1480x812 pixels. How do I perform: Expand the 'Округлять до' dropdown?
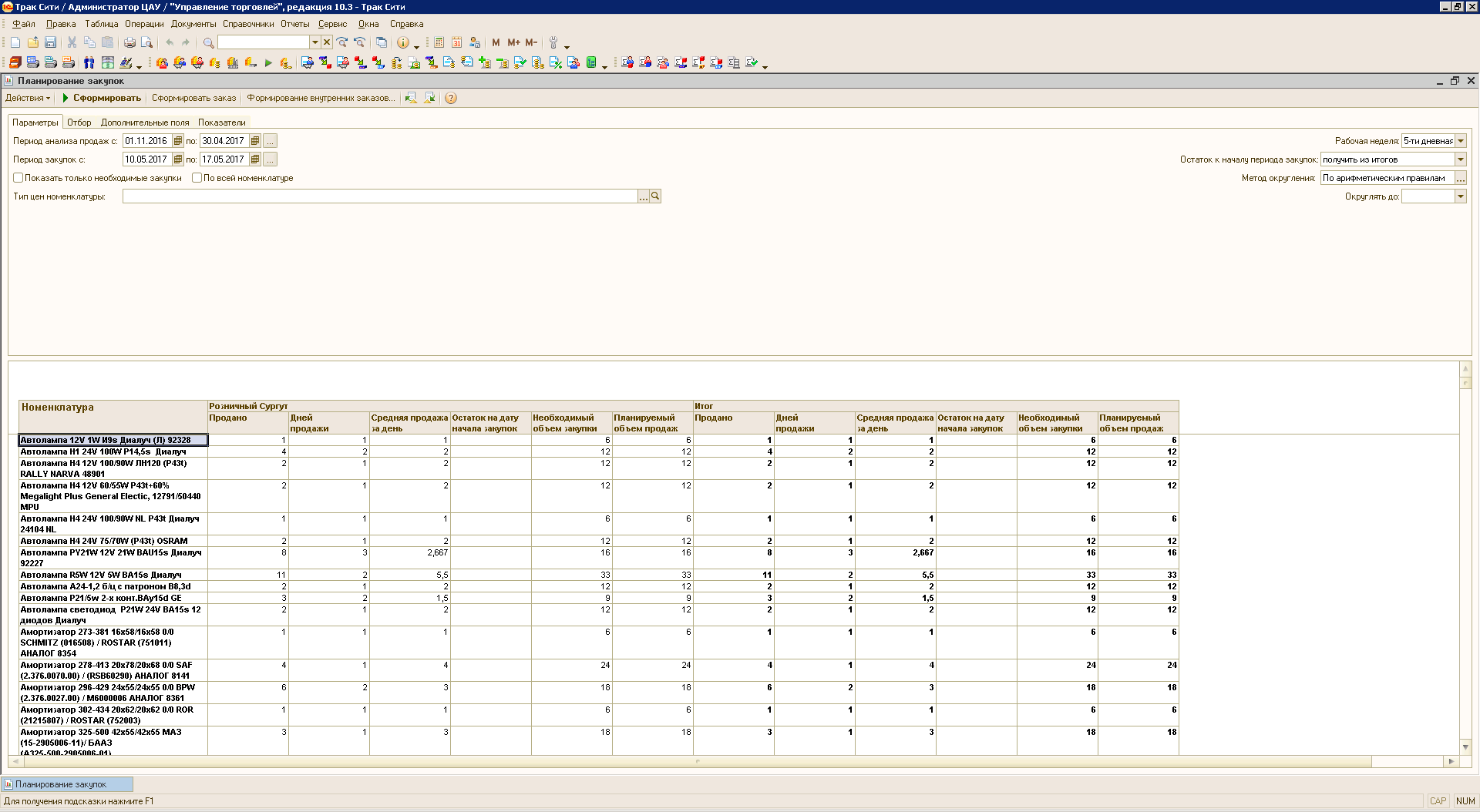[1461, 196]
